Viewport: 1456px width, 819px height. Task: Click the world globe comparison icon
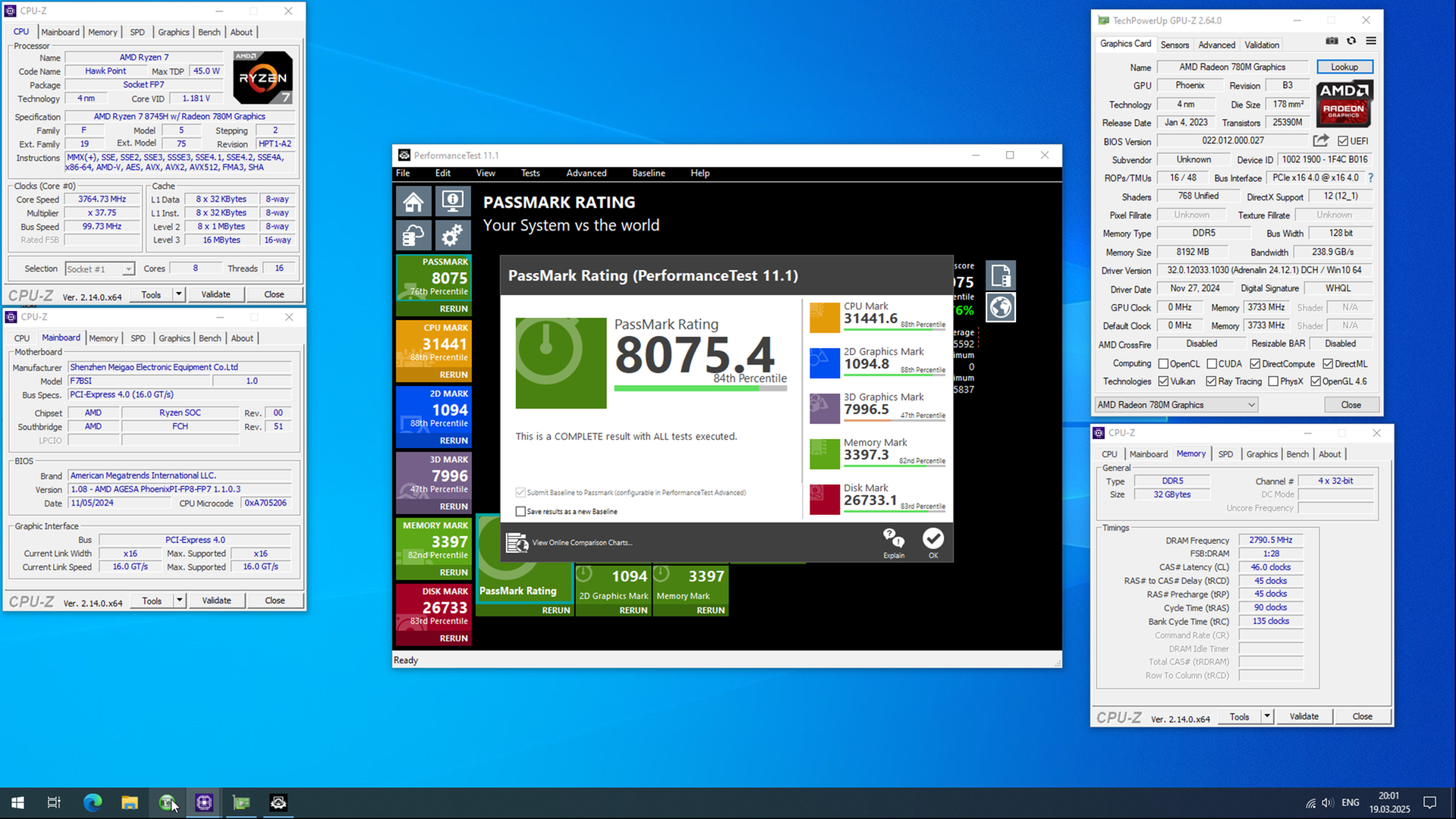pyautogui.click(x=1001, y=307)
